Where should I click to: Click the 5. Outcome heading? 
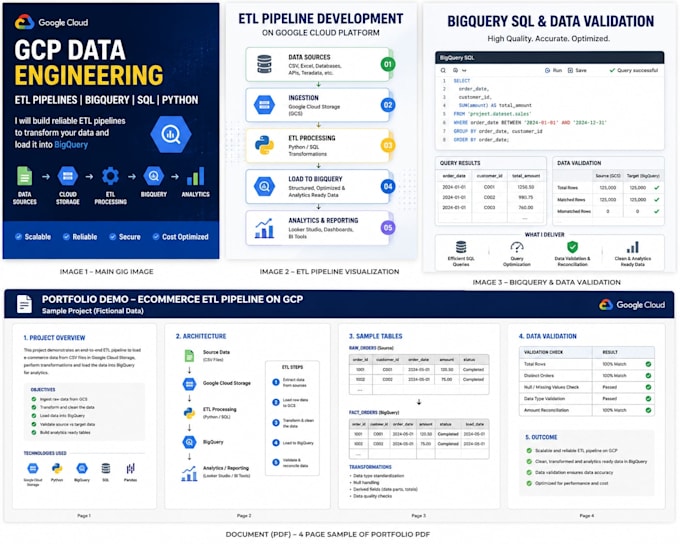click(x=541, y=437)
